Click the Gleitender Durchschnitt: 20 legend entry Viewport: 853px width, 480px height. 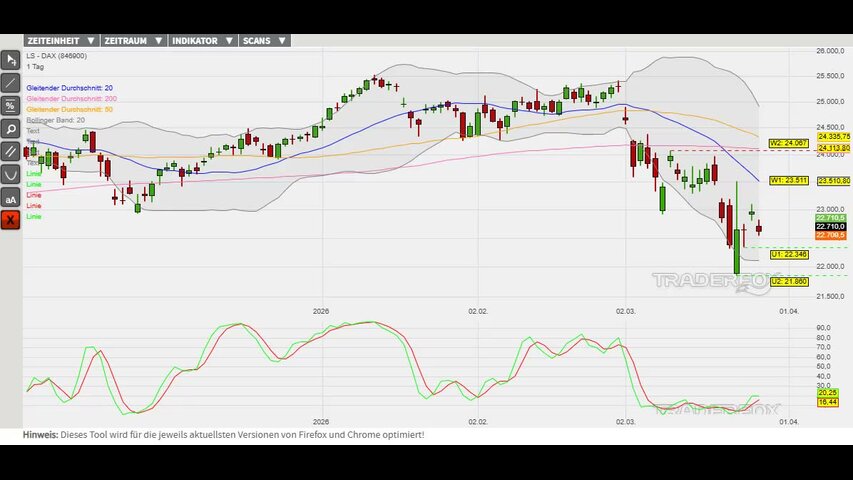tap(69, 88)
